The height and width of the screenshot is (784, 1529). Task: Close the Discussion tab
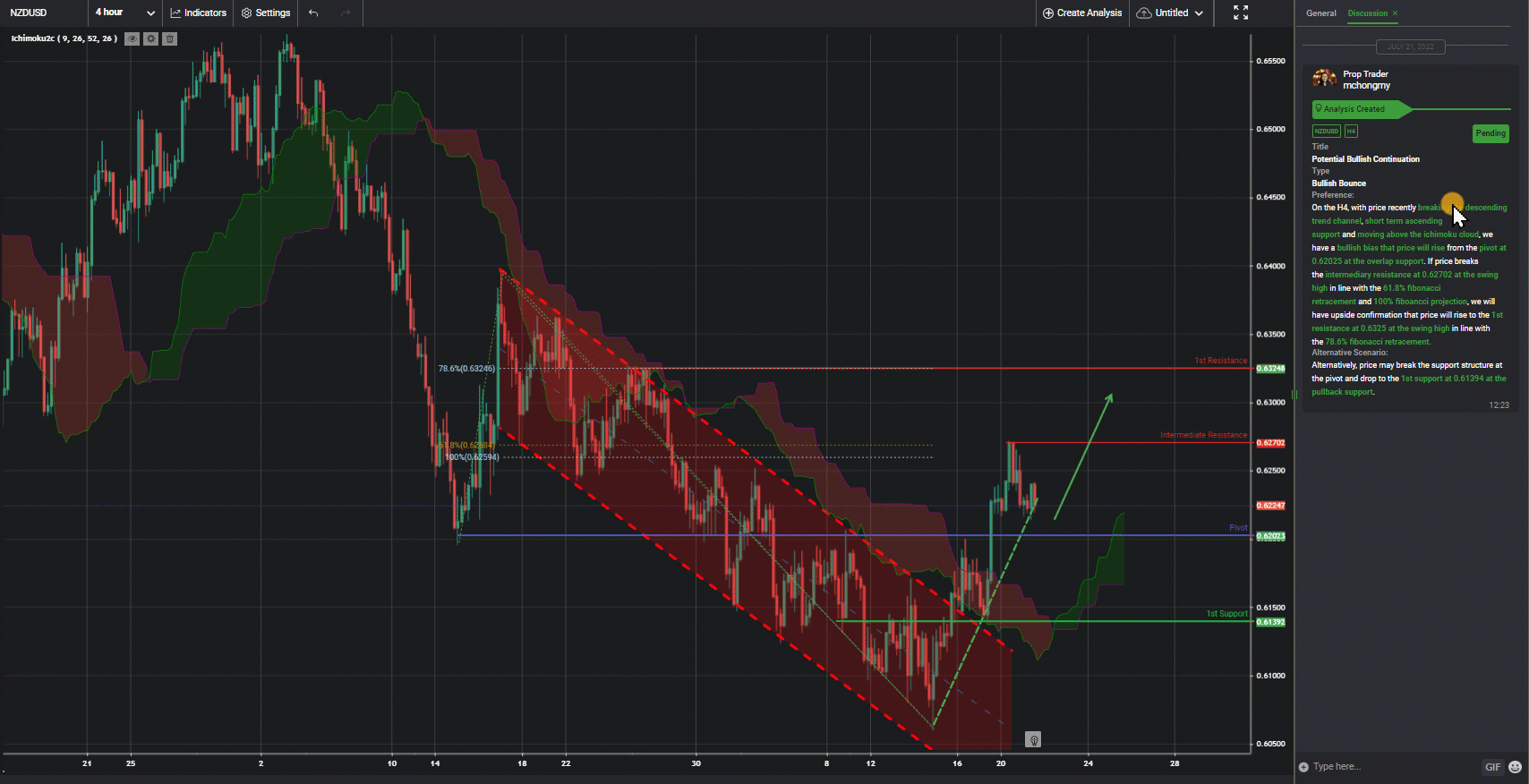[1395, 13]
